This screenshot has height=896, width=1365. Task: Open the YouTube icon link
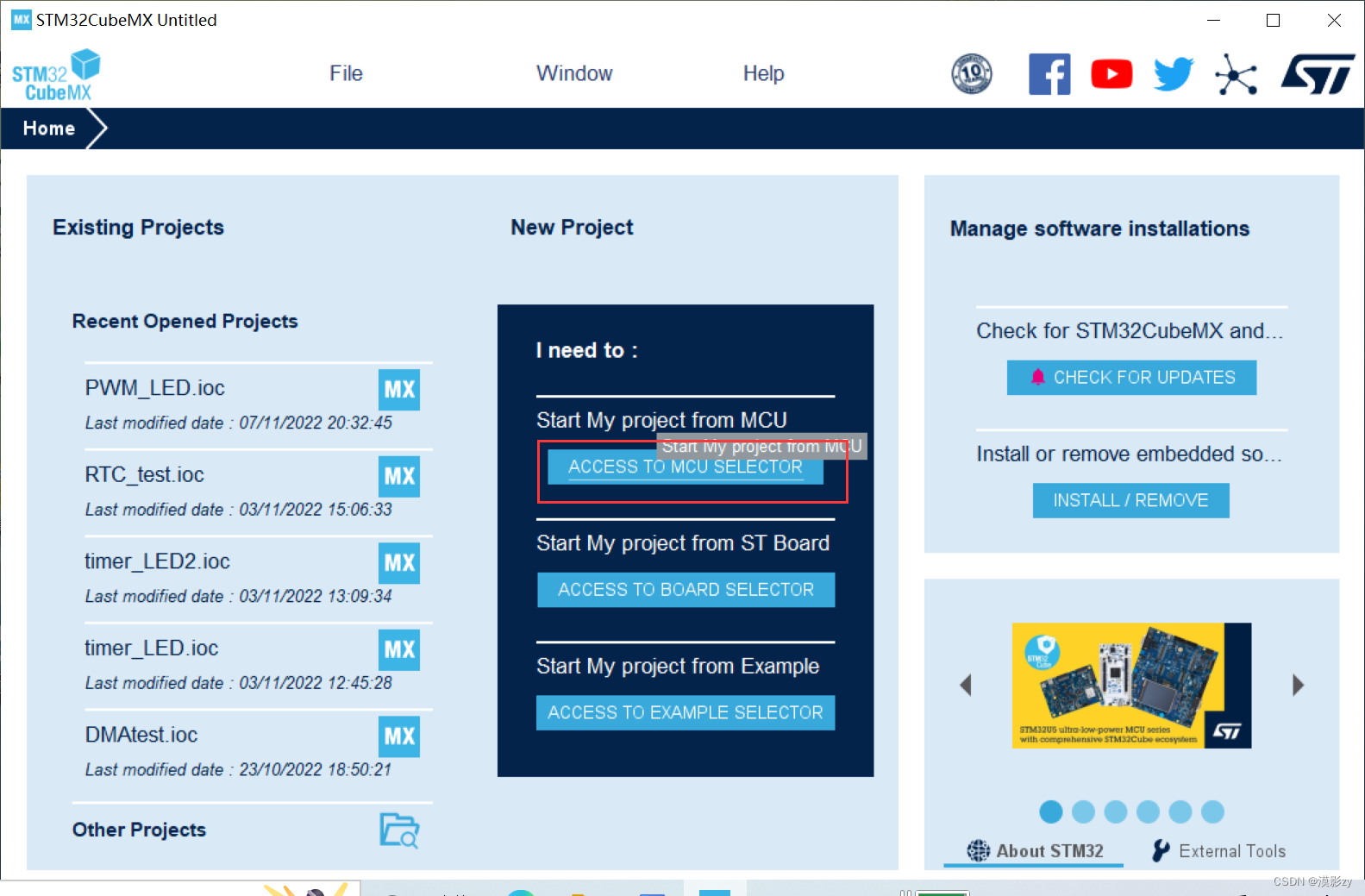(x=1111, y=74)
